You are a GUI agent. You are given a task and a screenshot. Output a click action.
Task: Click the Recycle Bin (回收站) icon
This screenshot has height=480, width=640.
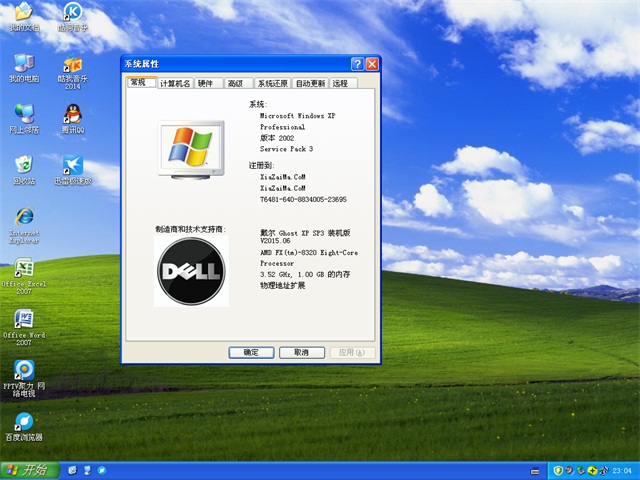pyautogui.click(x=22, y=166)
